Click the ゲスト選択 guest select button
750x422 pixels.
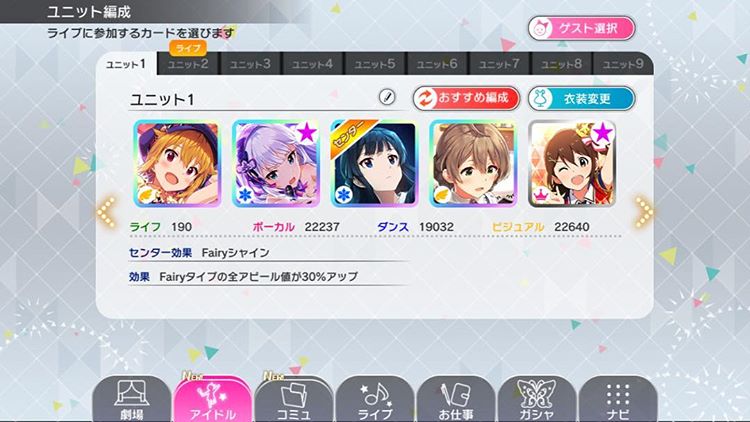582,28
